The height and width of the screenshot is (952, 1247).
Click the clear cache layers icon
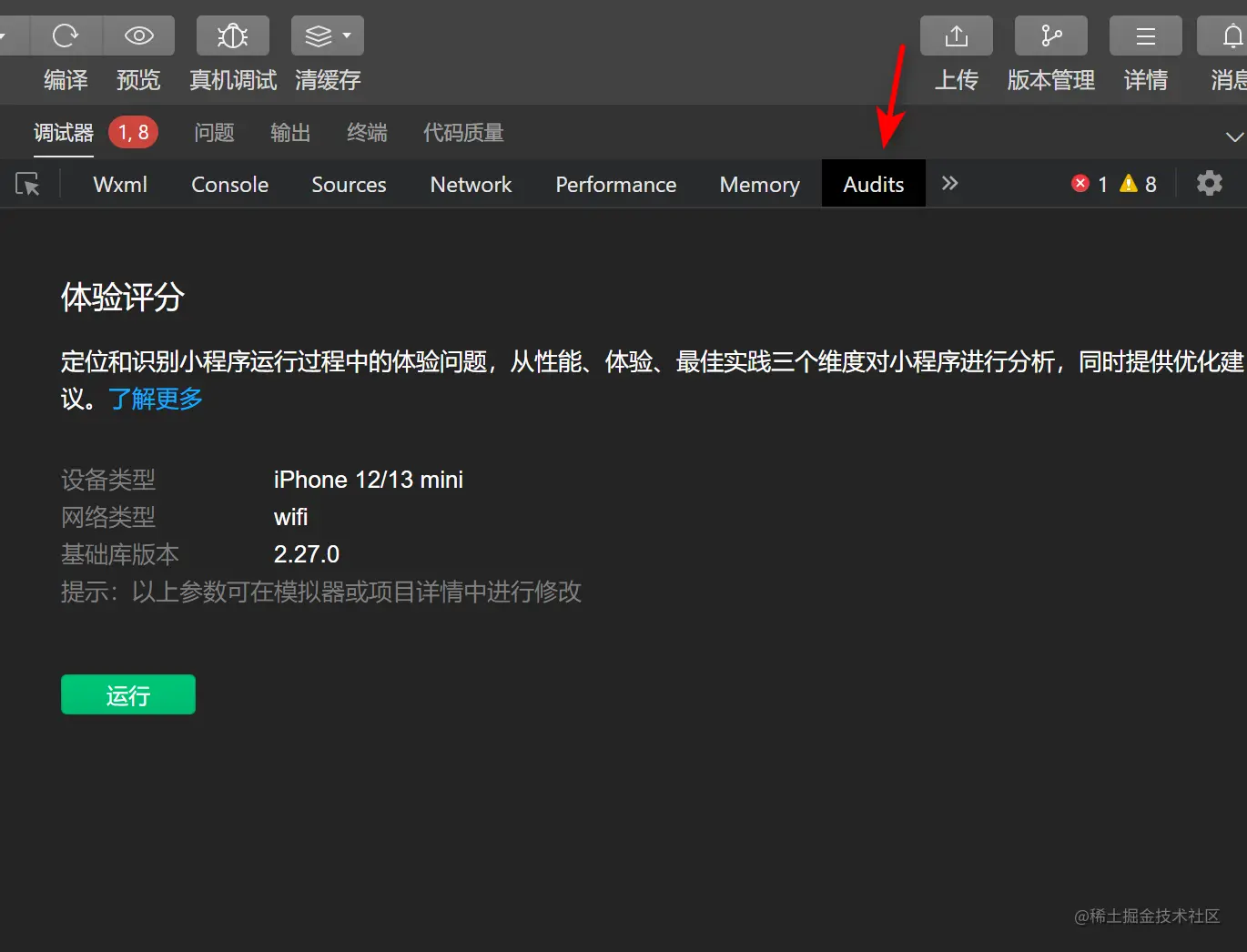pos(319,35)
